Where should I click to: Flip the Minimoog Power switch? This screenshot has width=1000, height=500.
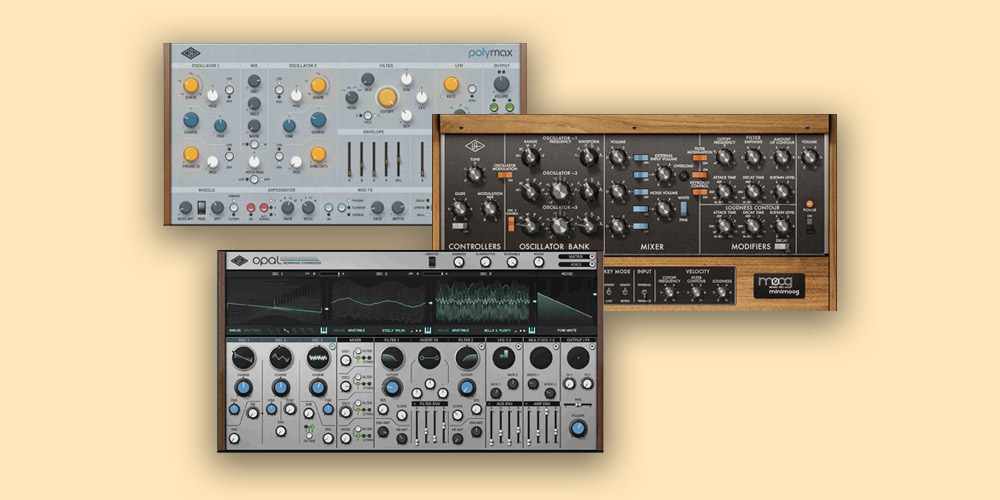coord(809,225)
